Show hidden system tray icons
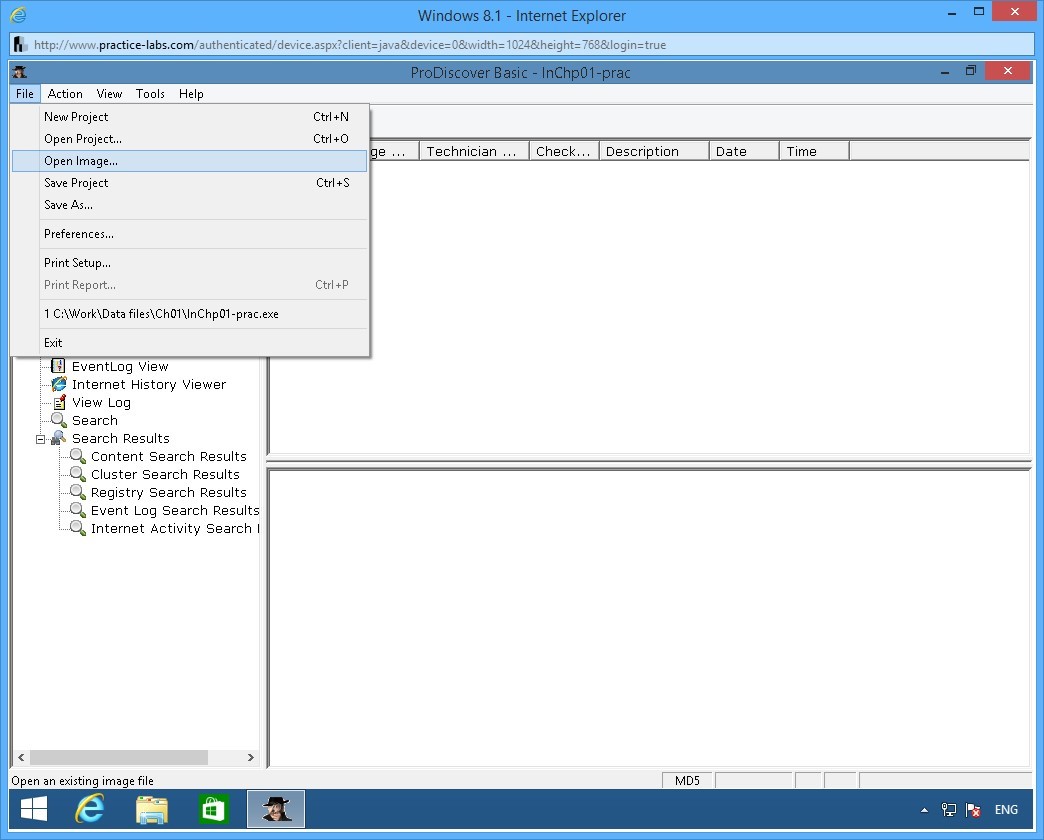1044x840 pixels. click(924, 810)
